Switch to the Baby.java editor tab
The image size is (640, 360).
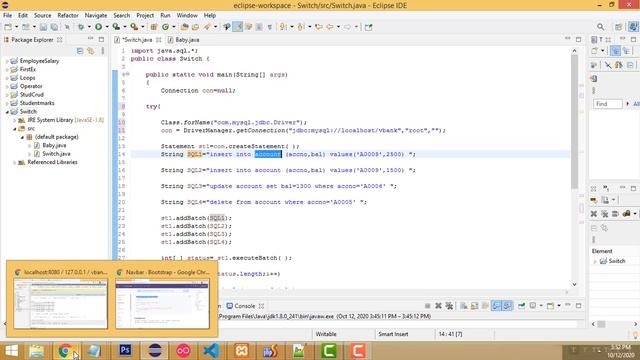point(183,40)
